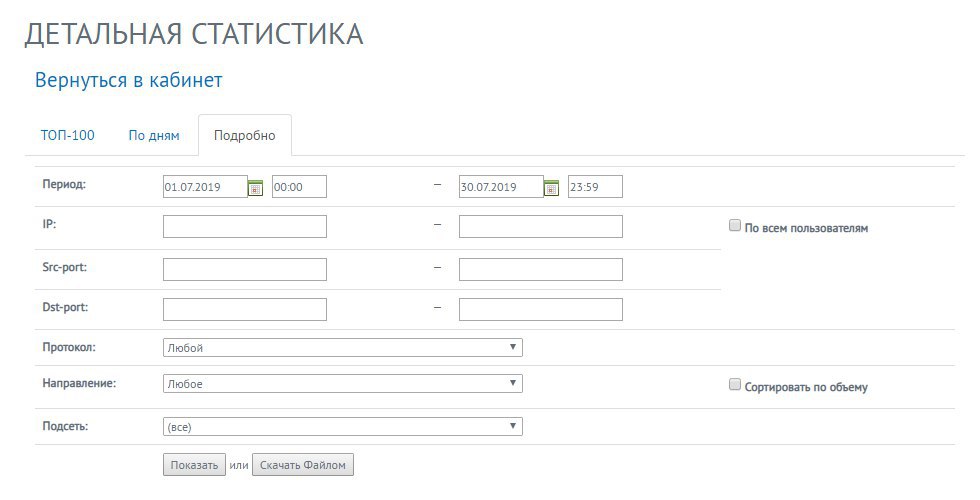Click the Направление: label

[x=79, y=384]
